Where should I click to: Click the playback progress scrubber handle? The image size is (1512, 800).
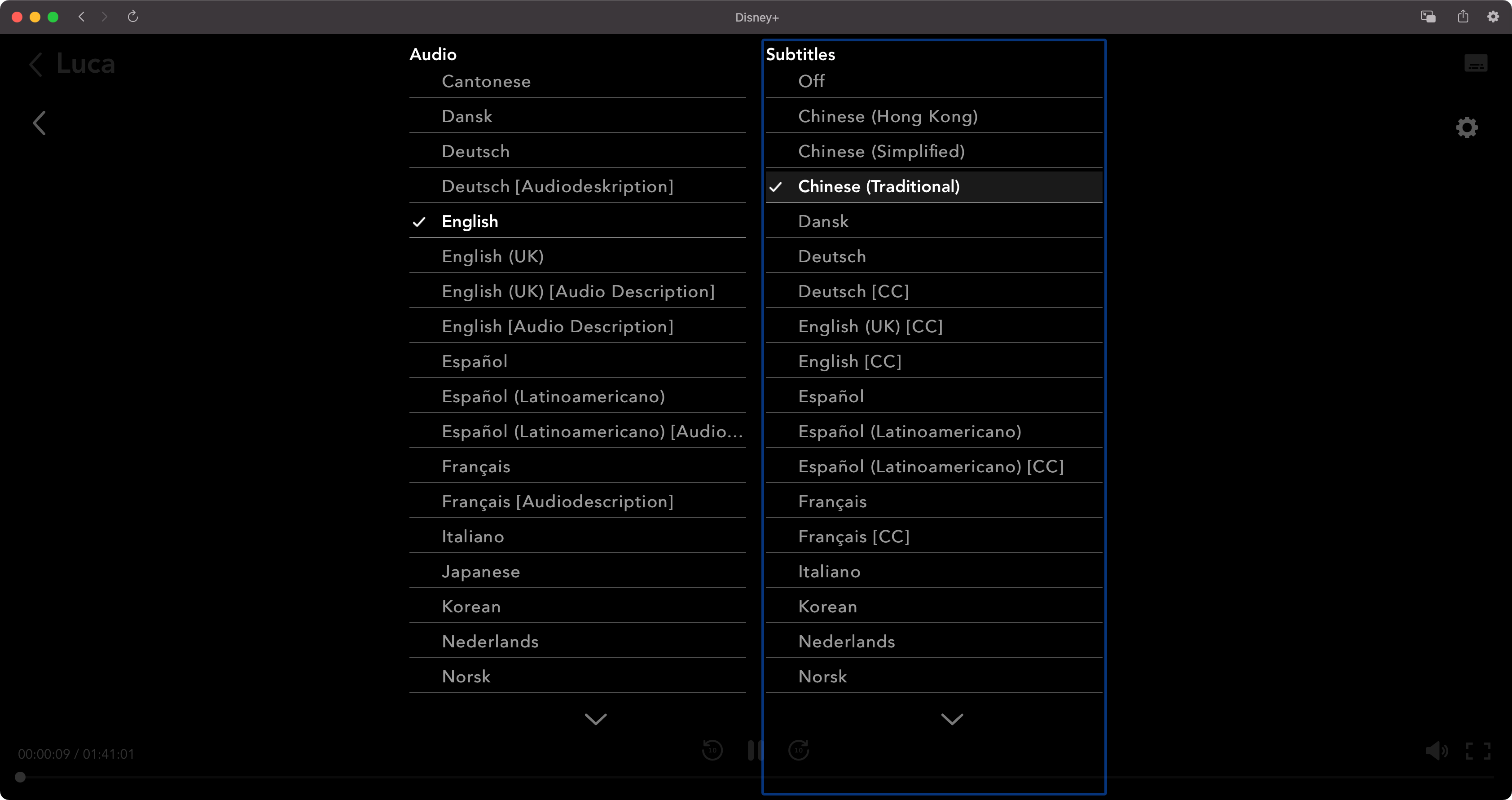tap(20, 777)
